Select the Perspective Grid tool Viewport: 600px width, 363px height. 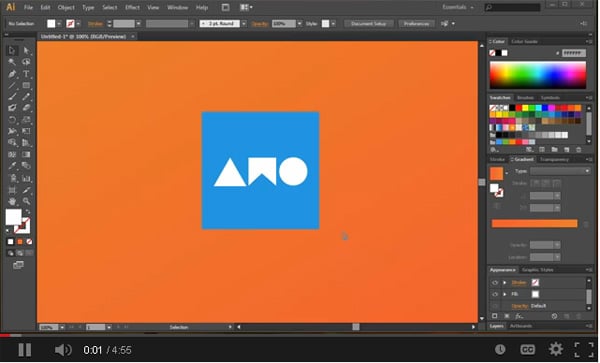(26, 143)
